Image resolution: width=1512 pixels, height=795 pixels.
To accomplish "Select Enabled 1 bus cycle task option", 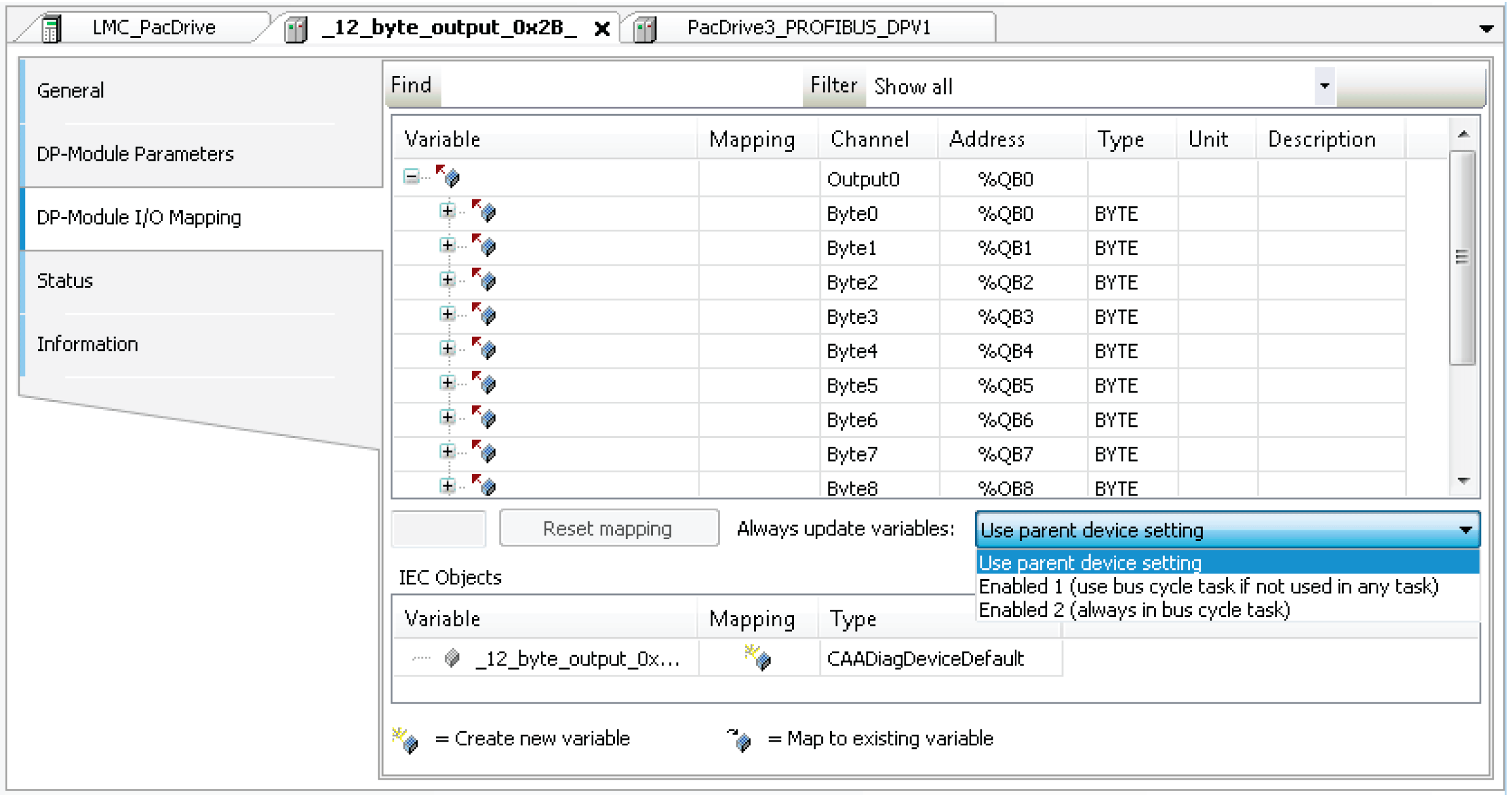I will click(x=1208, y=586).
